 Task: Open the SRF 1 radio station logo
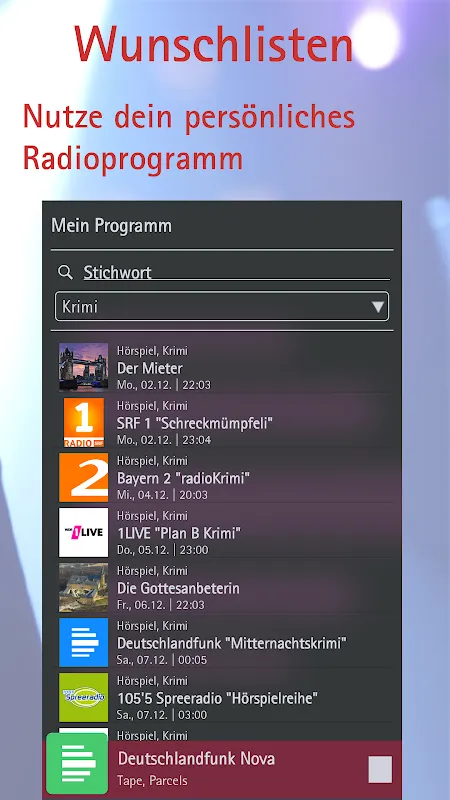click(84, 422)
